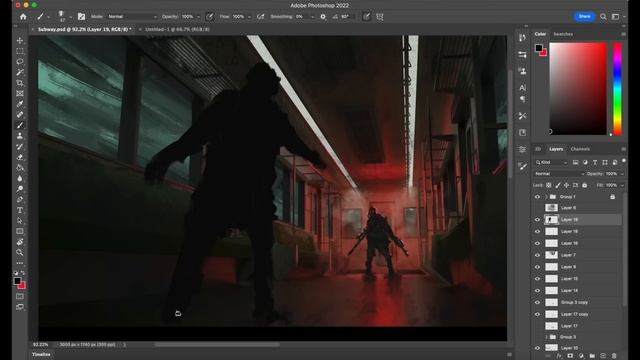Expand the Group 1 folder
The width and height of the screenshot is (640, 360).
(546, 197)
